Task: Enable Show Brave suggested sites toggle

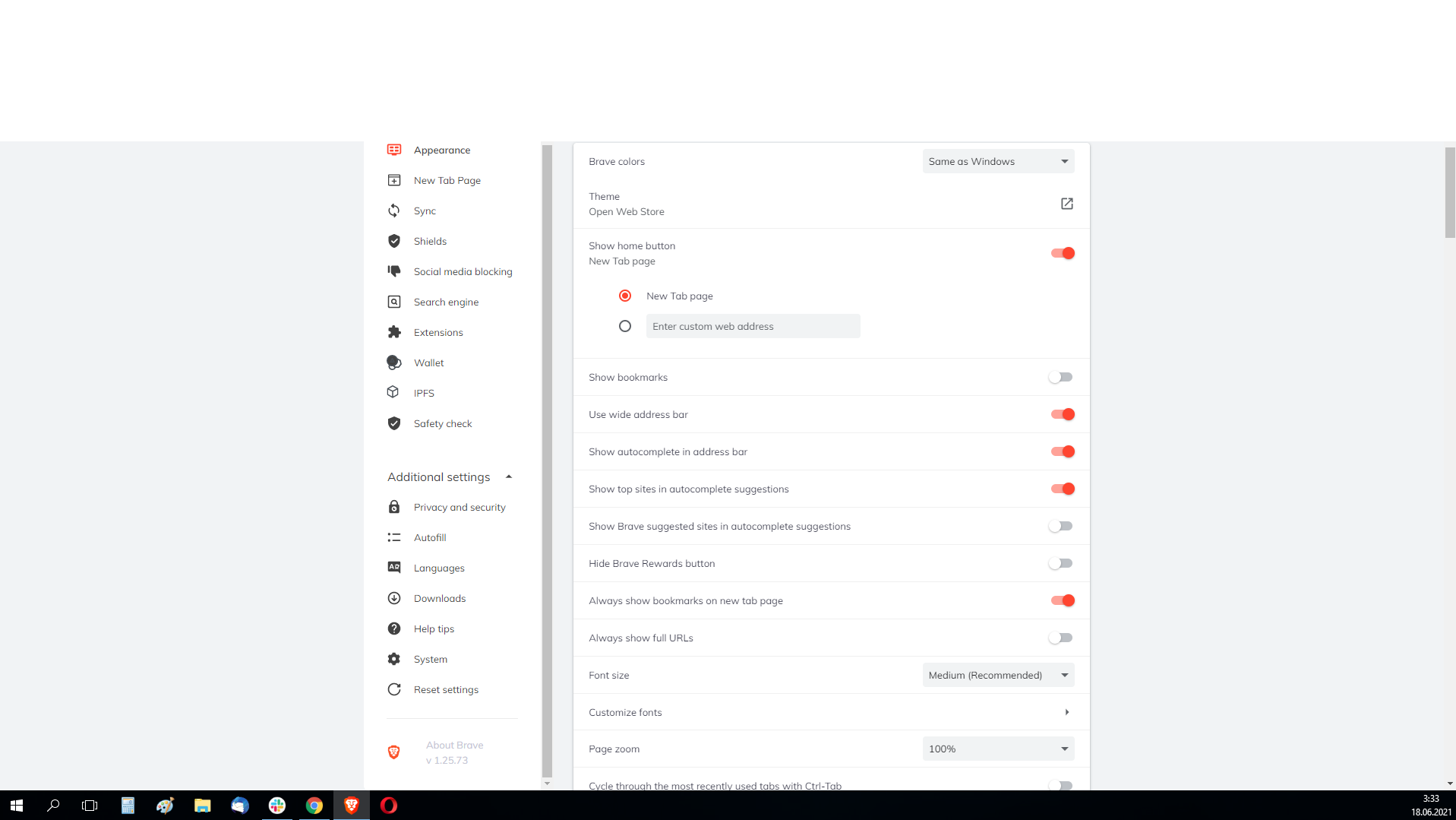Action: click(1060, 526)
